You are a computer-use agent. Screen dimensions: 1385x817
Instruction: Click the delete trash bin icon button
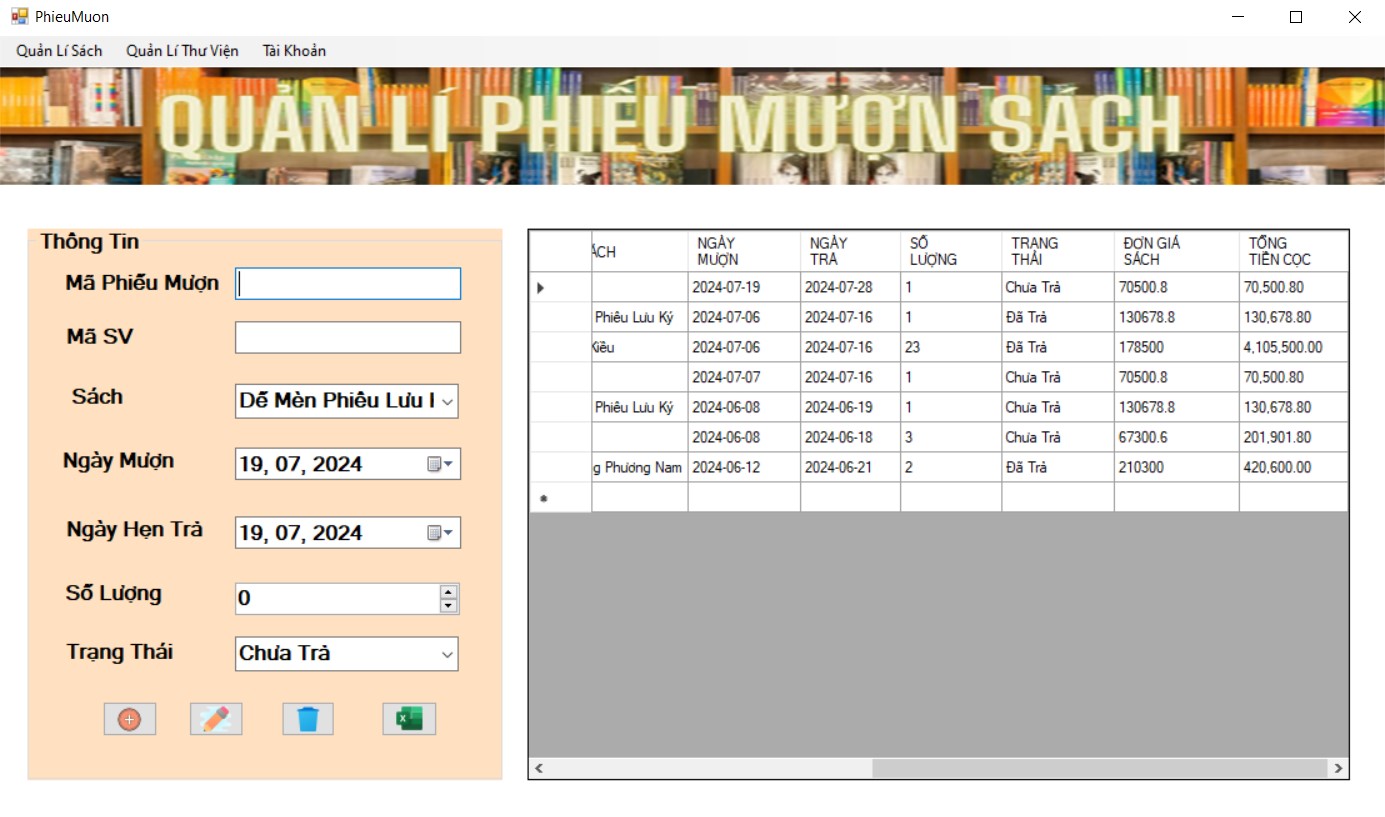pyautogui.click(x=308, y=719)
